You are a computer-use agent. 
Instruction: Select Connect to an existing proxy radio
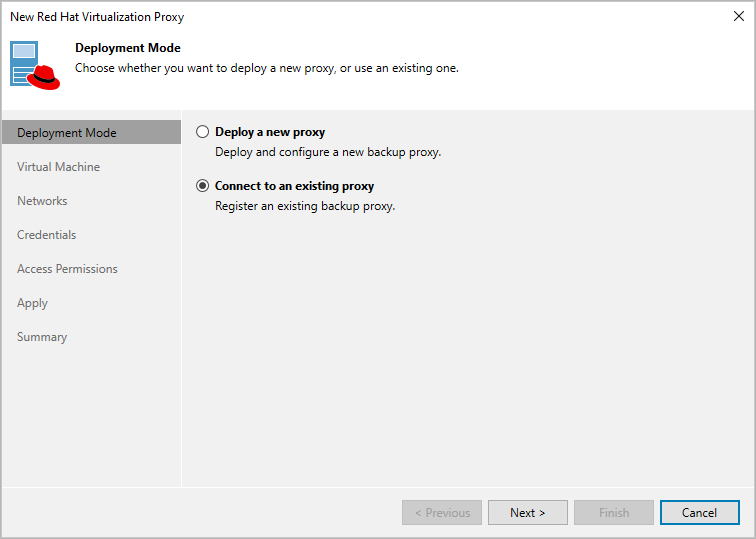(x=202, y=186)
